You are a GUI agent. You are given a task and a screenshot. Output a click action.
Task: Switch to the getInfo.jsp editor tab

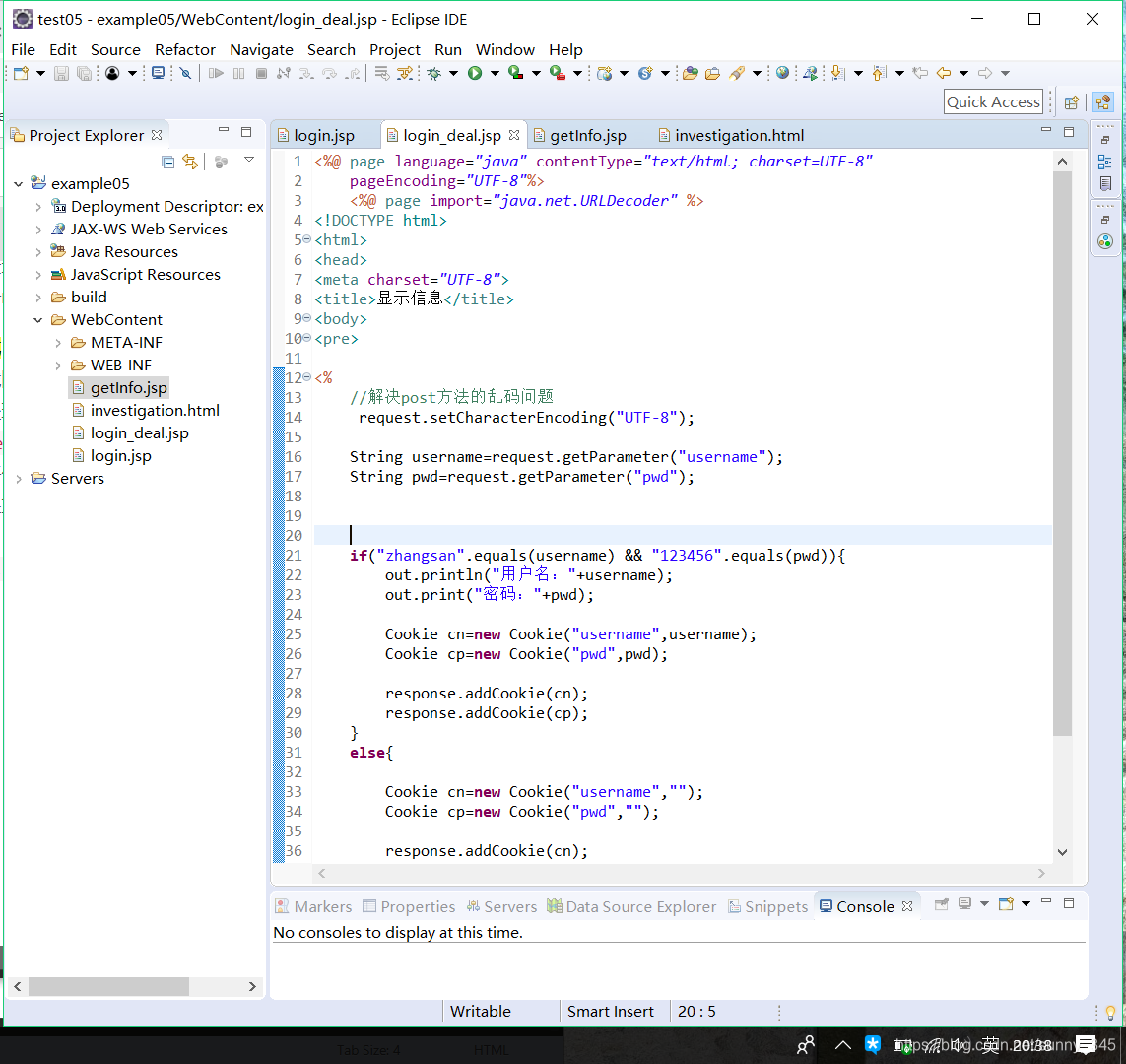(588, 136)
